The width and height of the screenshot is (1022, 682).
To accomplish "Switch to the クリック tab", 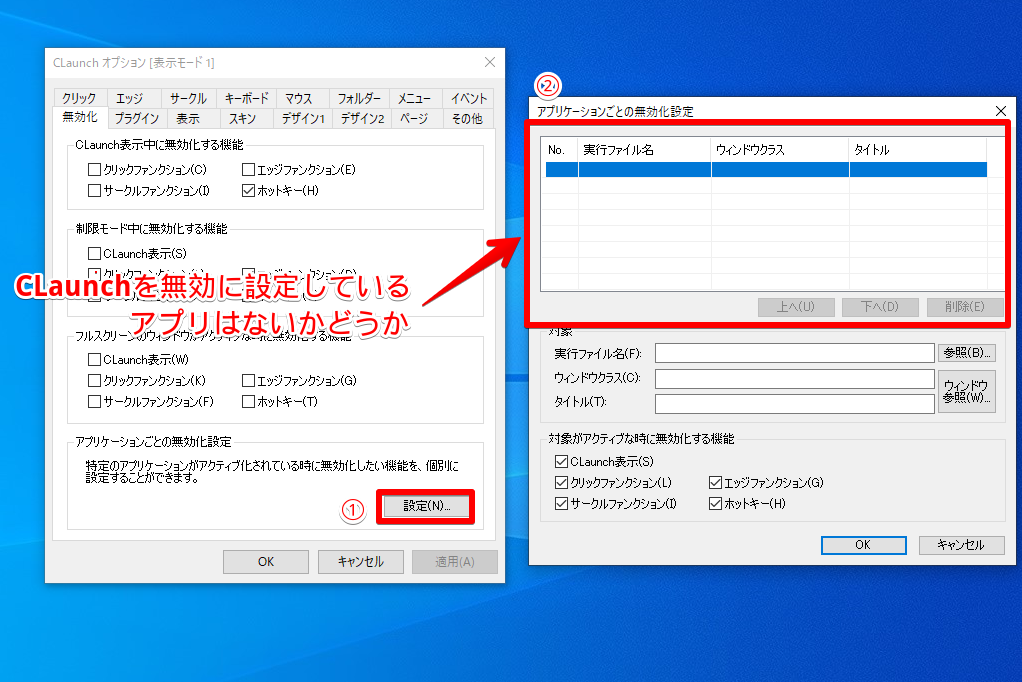I will tap(79, 98).
